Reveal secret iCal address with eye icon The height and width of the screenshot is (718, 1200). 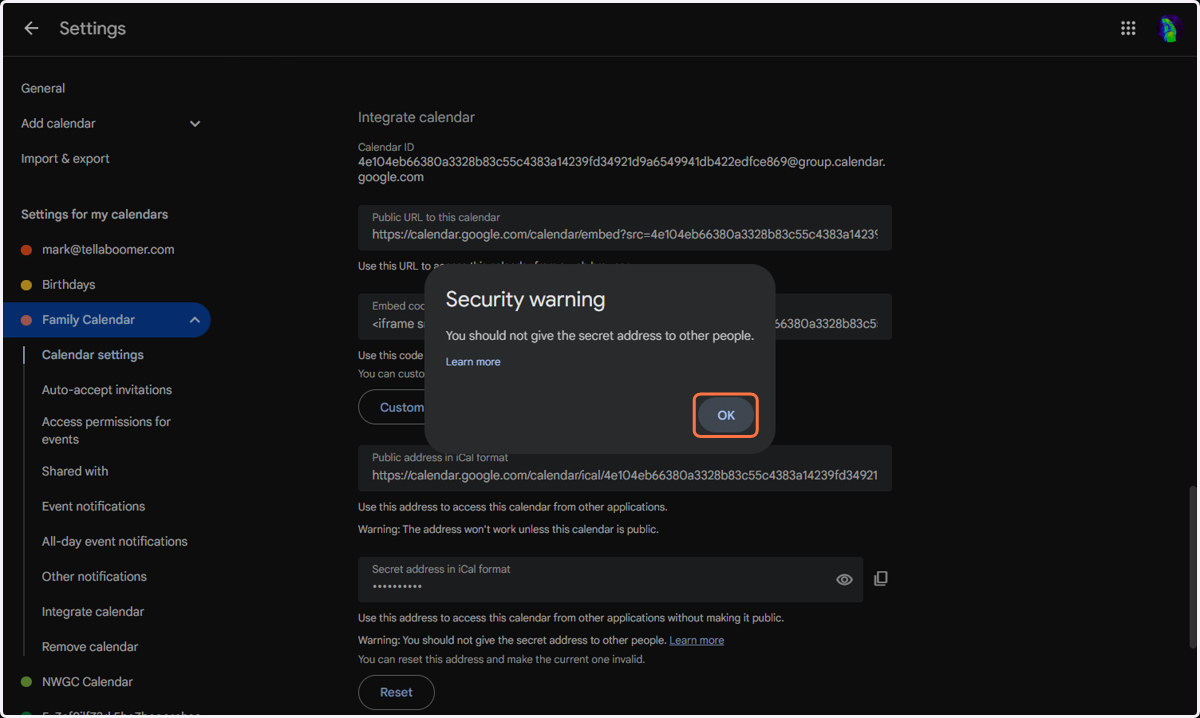(x=844, y=580)
